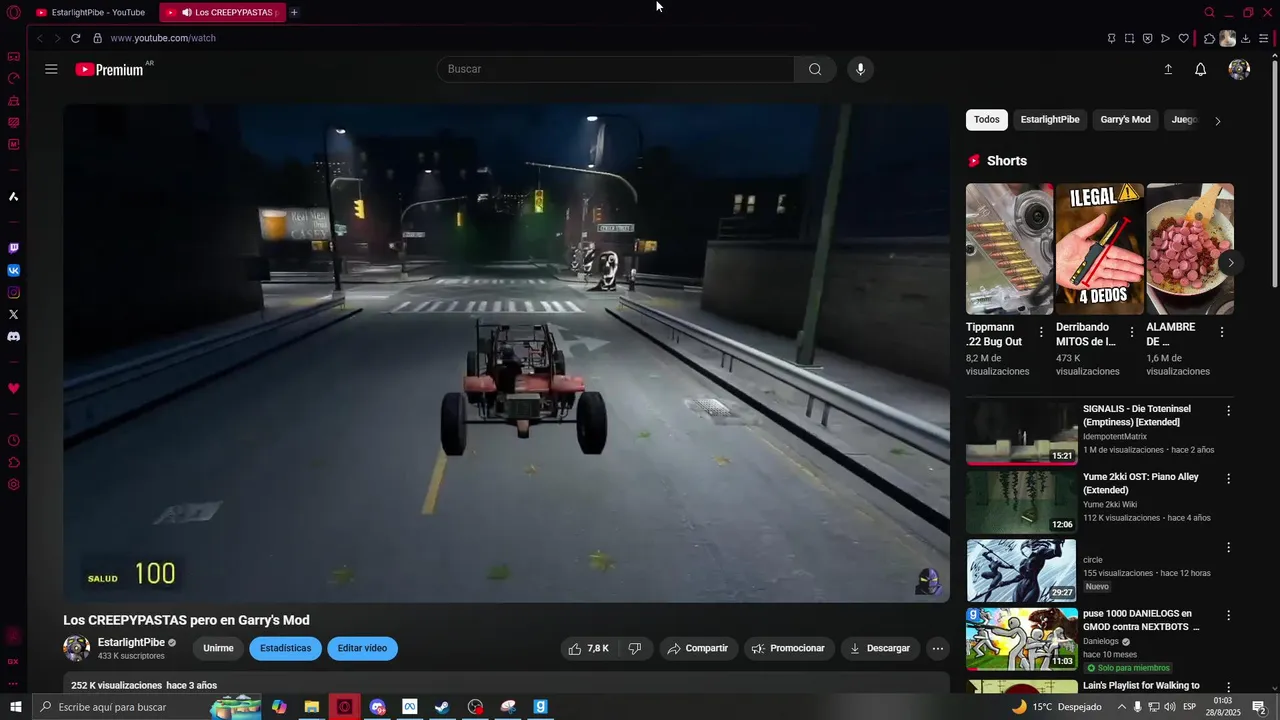Open a new browser tab with plus button
This screenshot has height=720, width=1280.
pyautogui.click(x=294, y=12)
